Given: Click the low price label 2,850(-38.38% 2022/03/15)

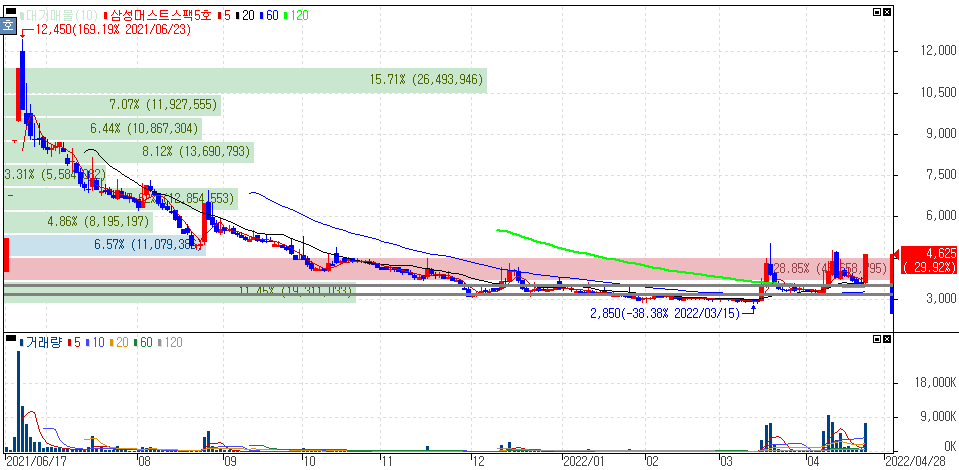Looking at the screenshot, I should (665, 313).
